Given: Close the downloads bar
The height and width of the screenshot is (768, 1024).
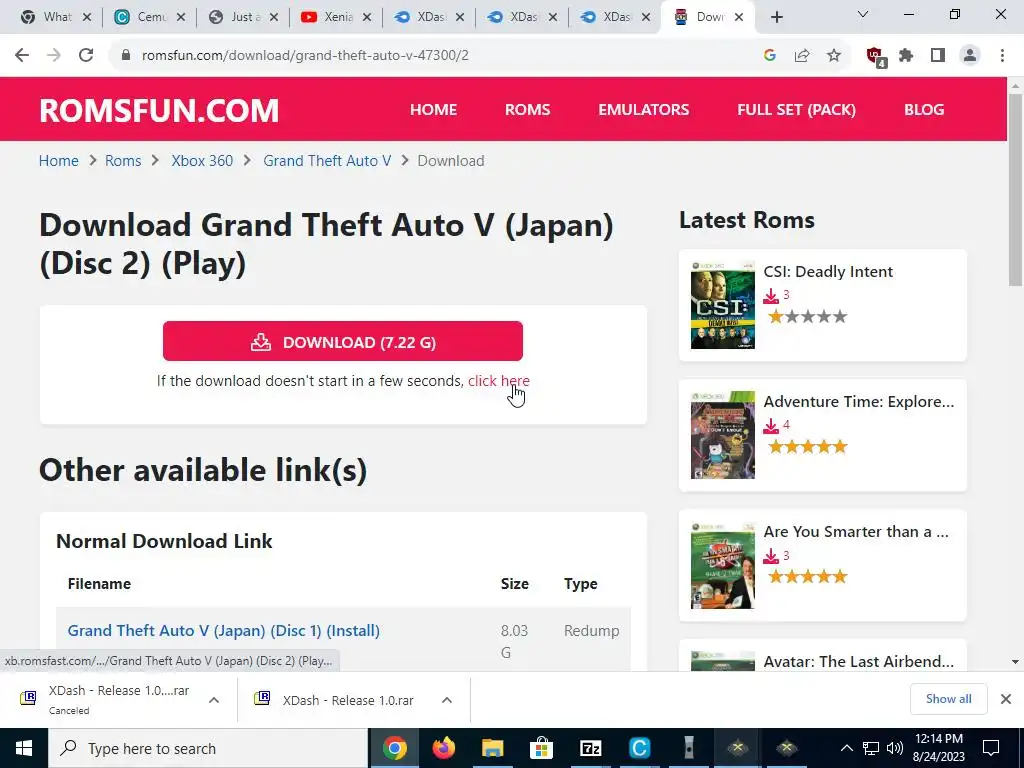Looking at the screenshot, I should tap(1006, 699).
